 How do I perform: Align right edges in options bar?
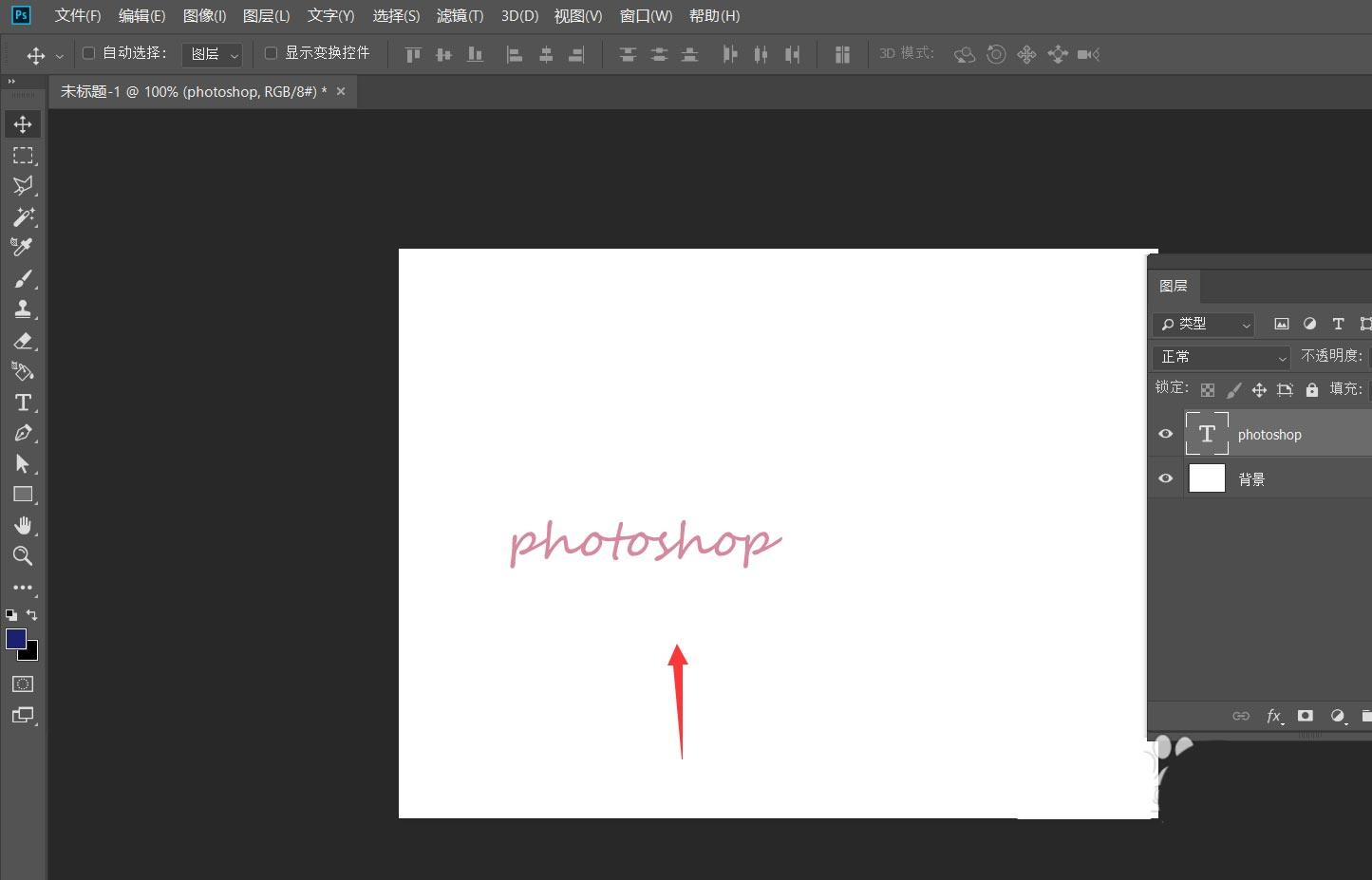tap(576, 55)
